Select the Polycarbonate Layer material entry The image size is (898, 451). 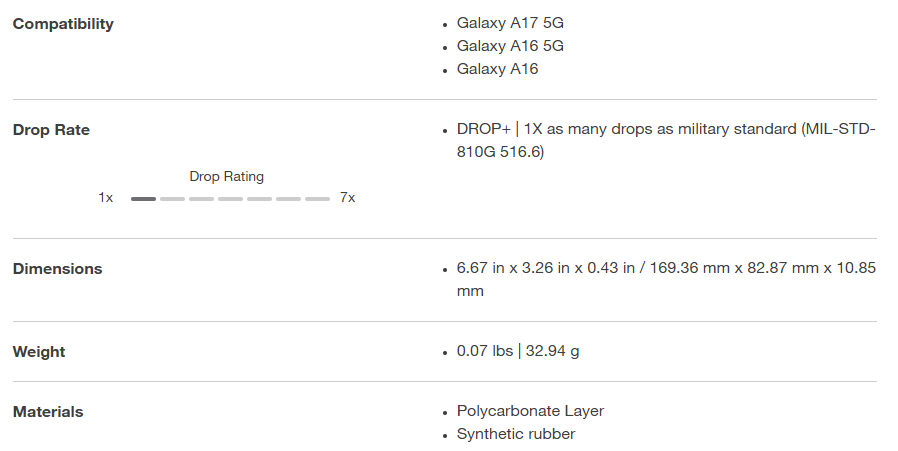pos(530,411)
